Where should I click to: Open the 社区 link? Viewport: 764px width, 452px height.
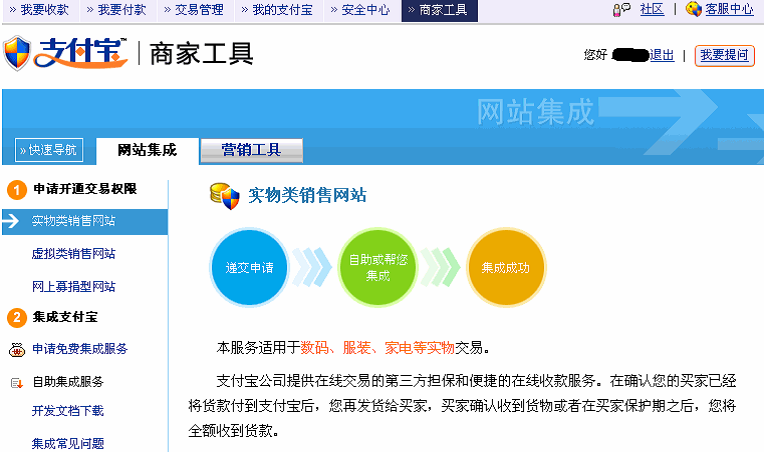pos(652,9)
